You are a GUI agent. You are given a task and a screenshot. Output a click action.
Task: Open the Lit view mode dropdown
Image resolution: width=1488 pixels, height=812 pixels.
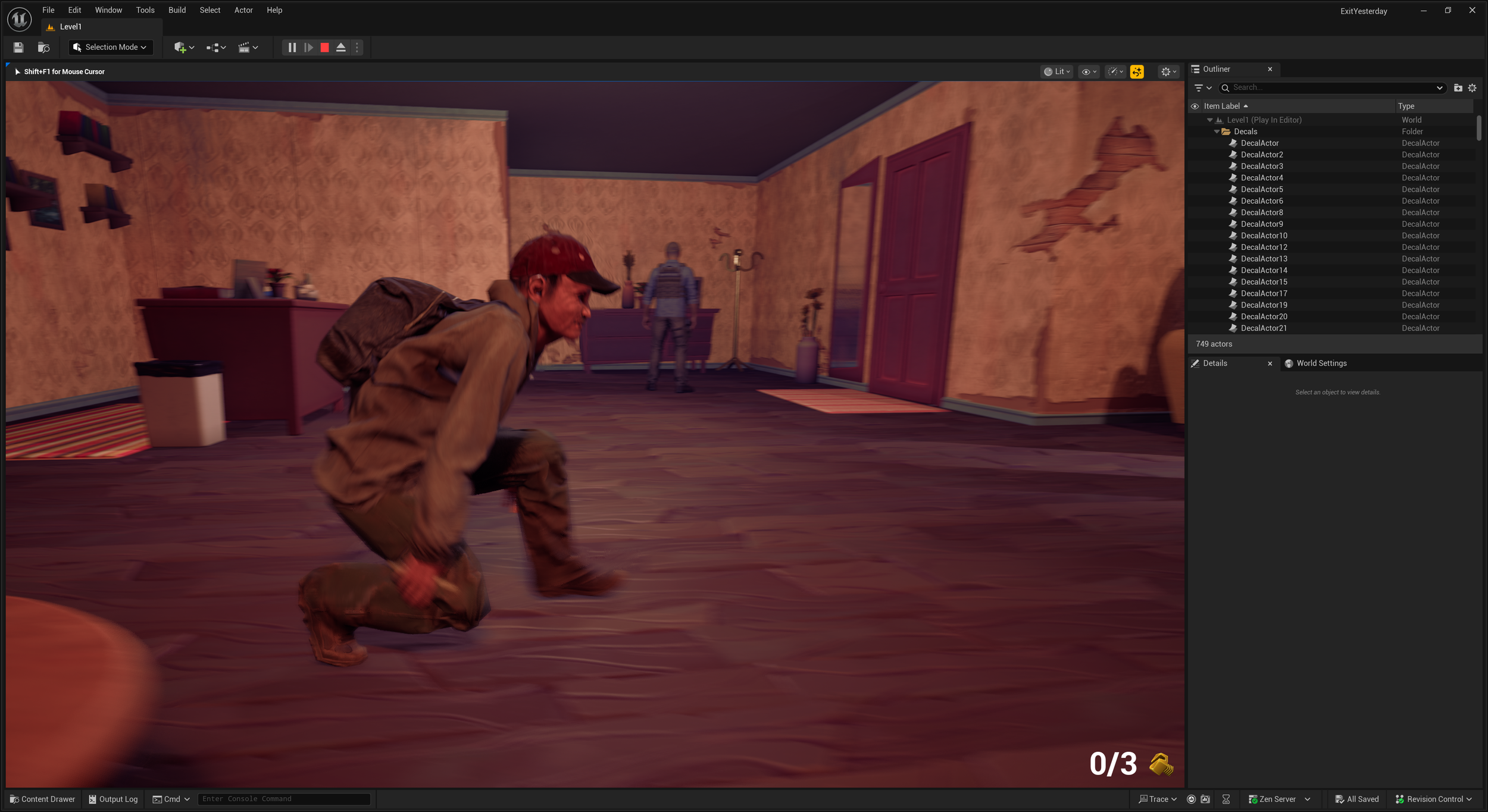[x=1057, y=72]
